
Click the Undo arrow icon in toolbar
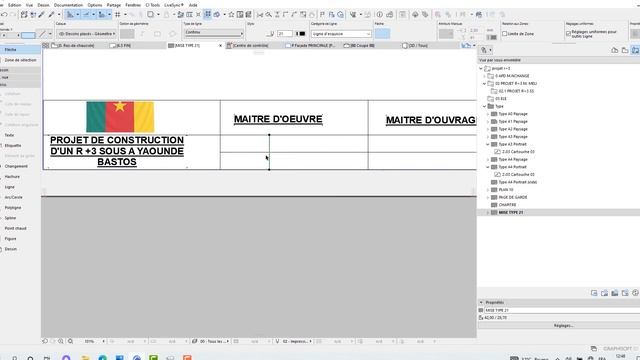point(4,15)
